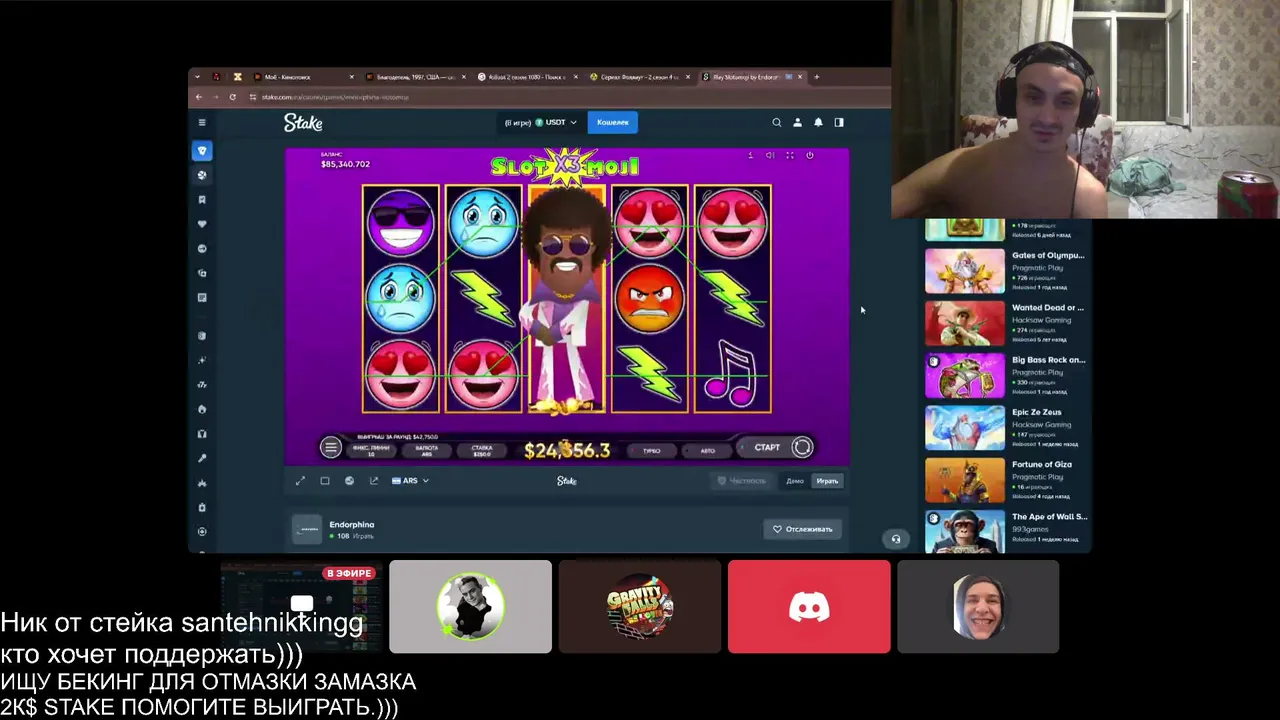Open the live support chat bubble button
The image size is (1280, 720).
click(896, 539)
